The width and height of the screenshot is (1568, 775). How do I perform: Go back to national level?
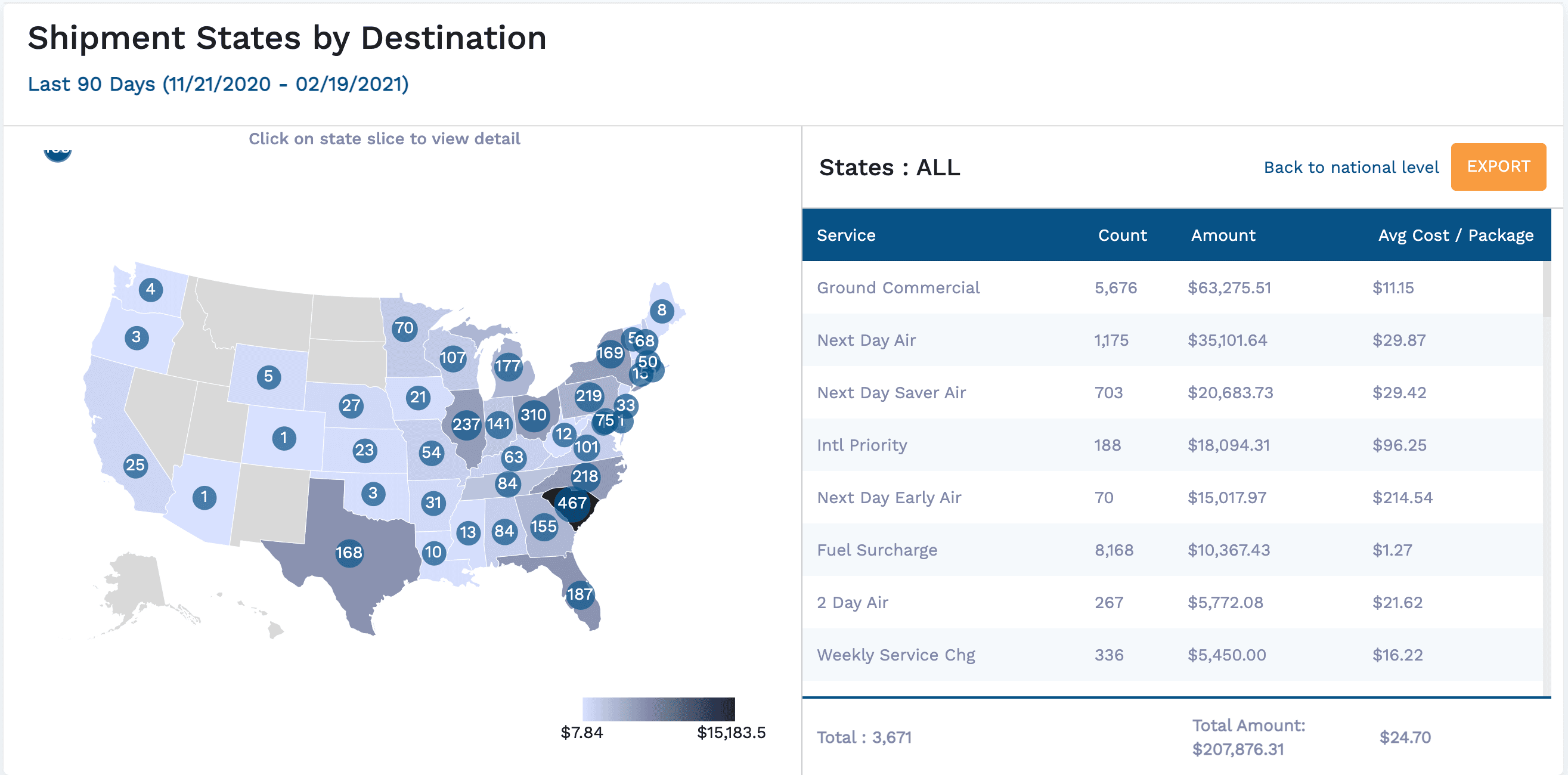tap(1351, 168)
